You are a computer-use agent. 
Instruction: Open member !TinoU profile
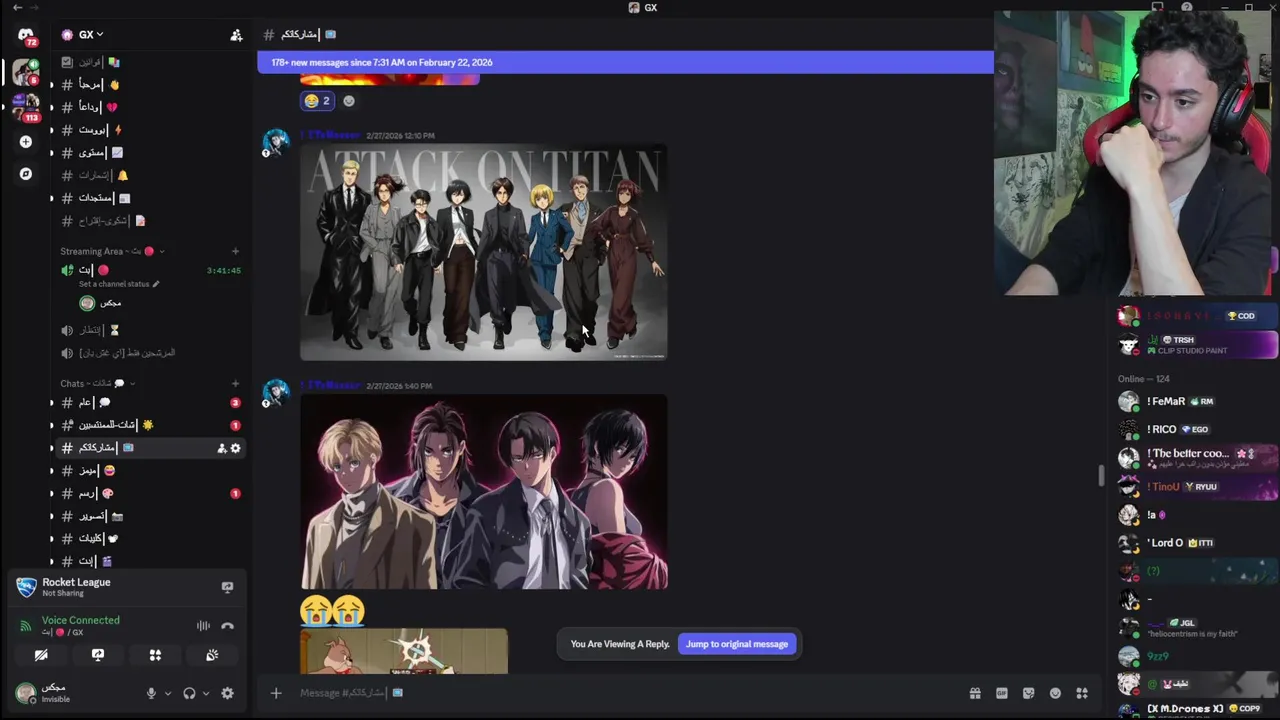click(1197, 486)
